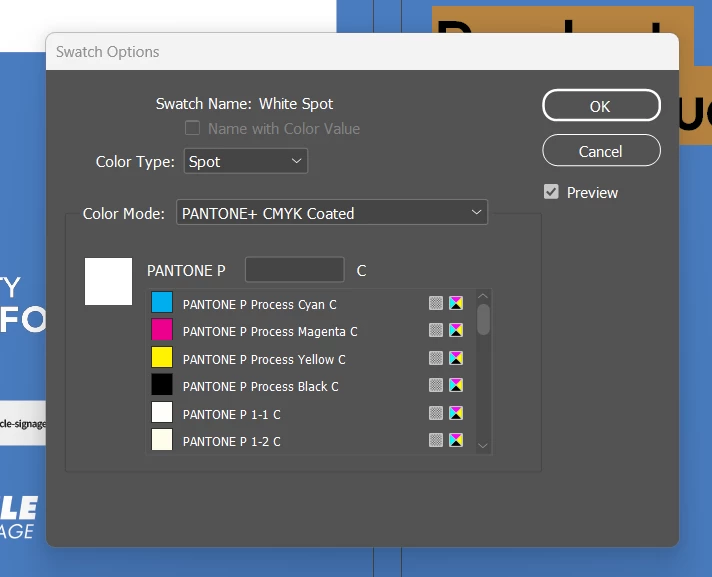Select PANTONE P Process Cyan C text
This screenshot has width=712, height=577.
click(x=260, y=305)
